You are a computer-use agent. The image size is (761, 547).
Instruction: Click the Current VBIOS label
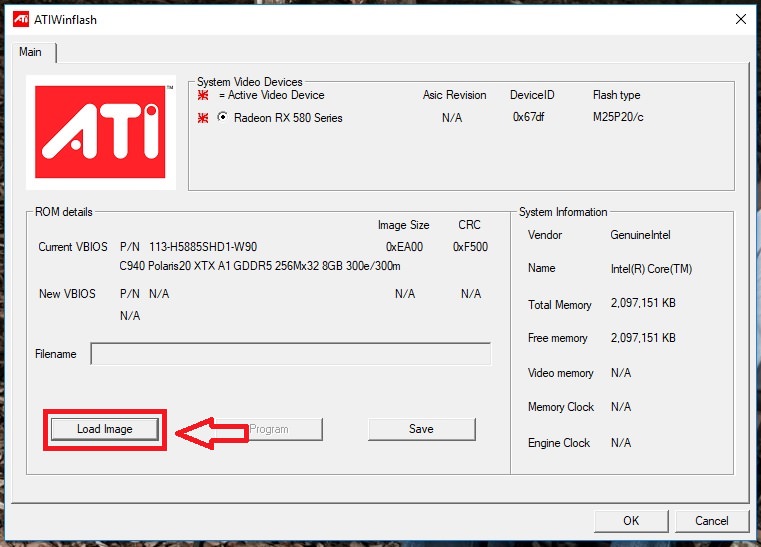(x=73, y=247)
